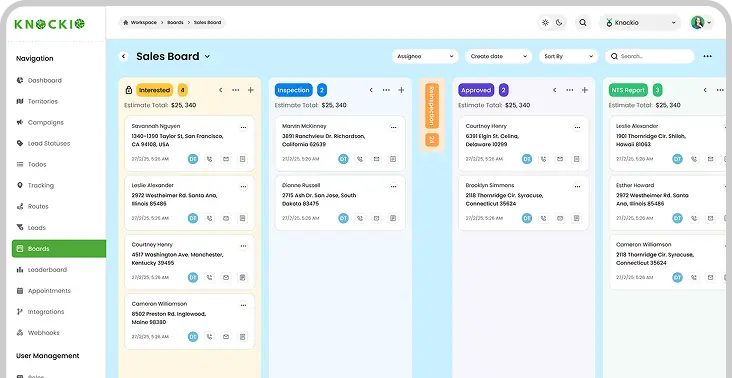Open the Cameron Williamson card in Interested
This screenshot has width=732, height=378.
(x=190, y=322)
